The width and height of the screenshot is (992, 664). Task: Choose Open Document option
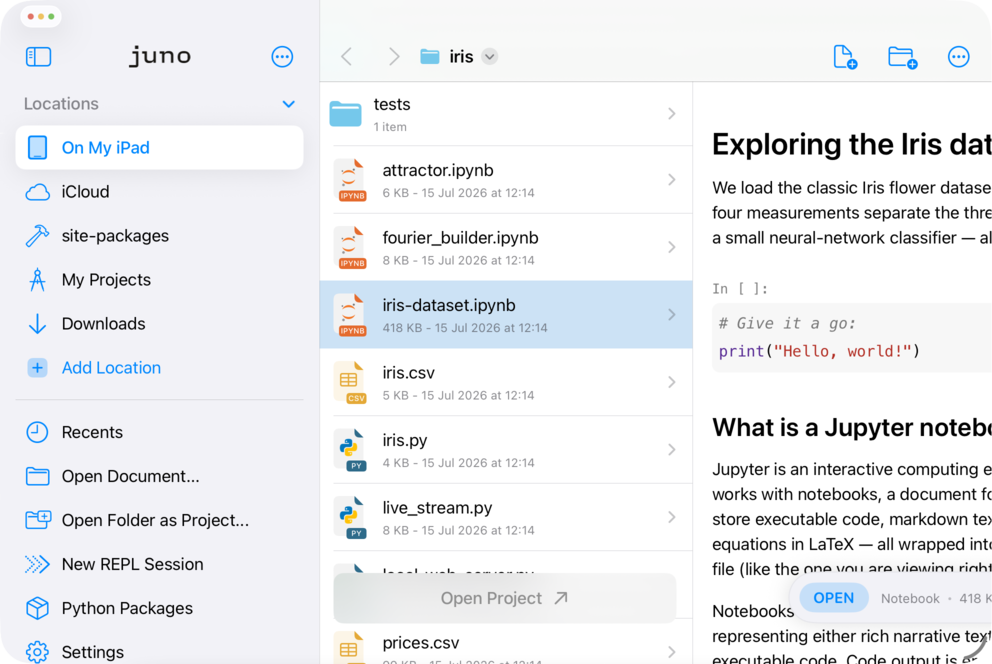[x=159, y=476]
